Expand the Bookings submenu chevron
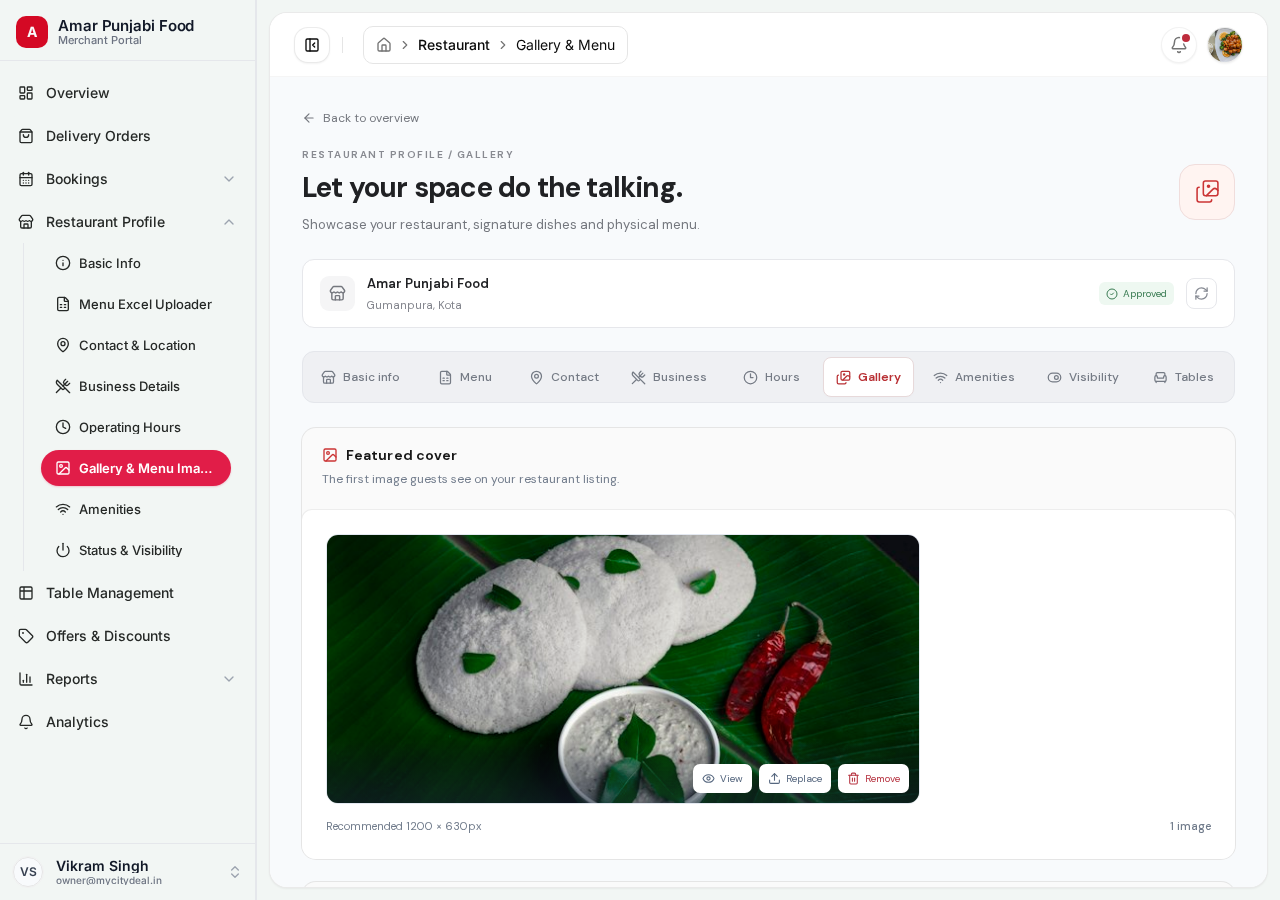The image size is (1280, 900). point(229,179)
